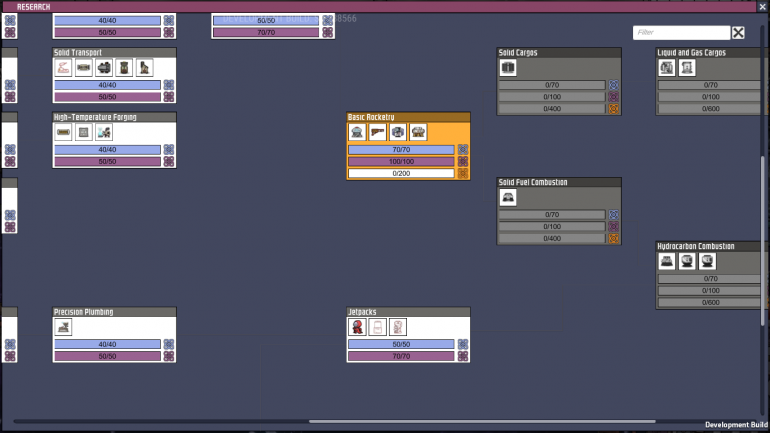Click the purple research type icon in Solid Fuel Combustion

[613, 226]
